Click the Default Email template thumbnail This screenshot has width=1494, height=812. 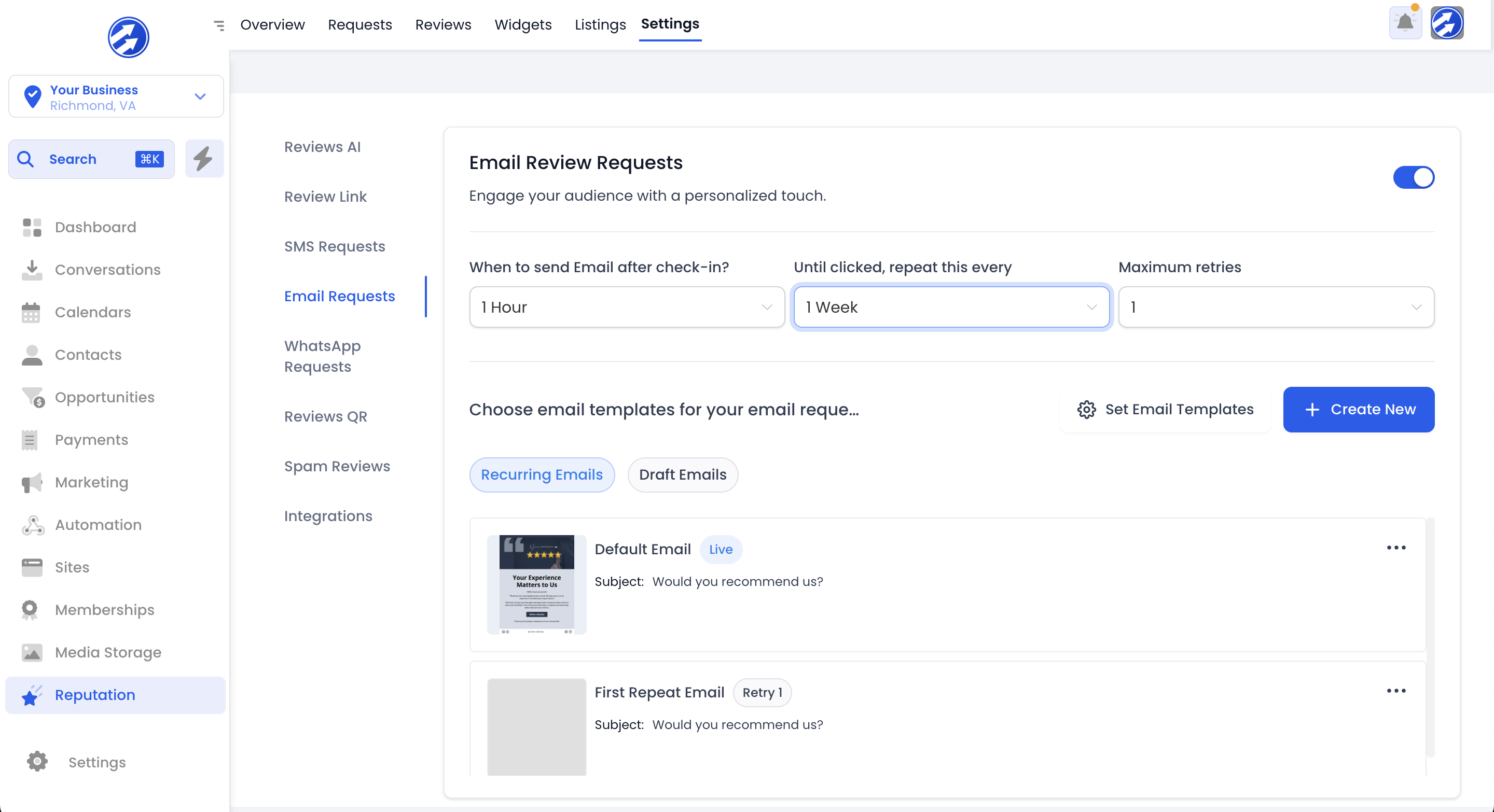tap(536, 584)
